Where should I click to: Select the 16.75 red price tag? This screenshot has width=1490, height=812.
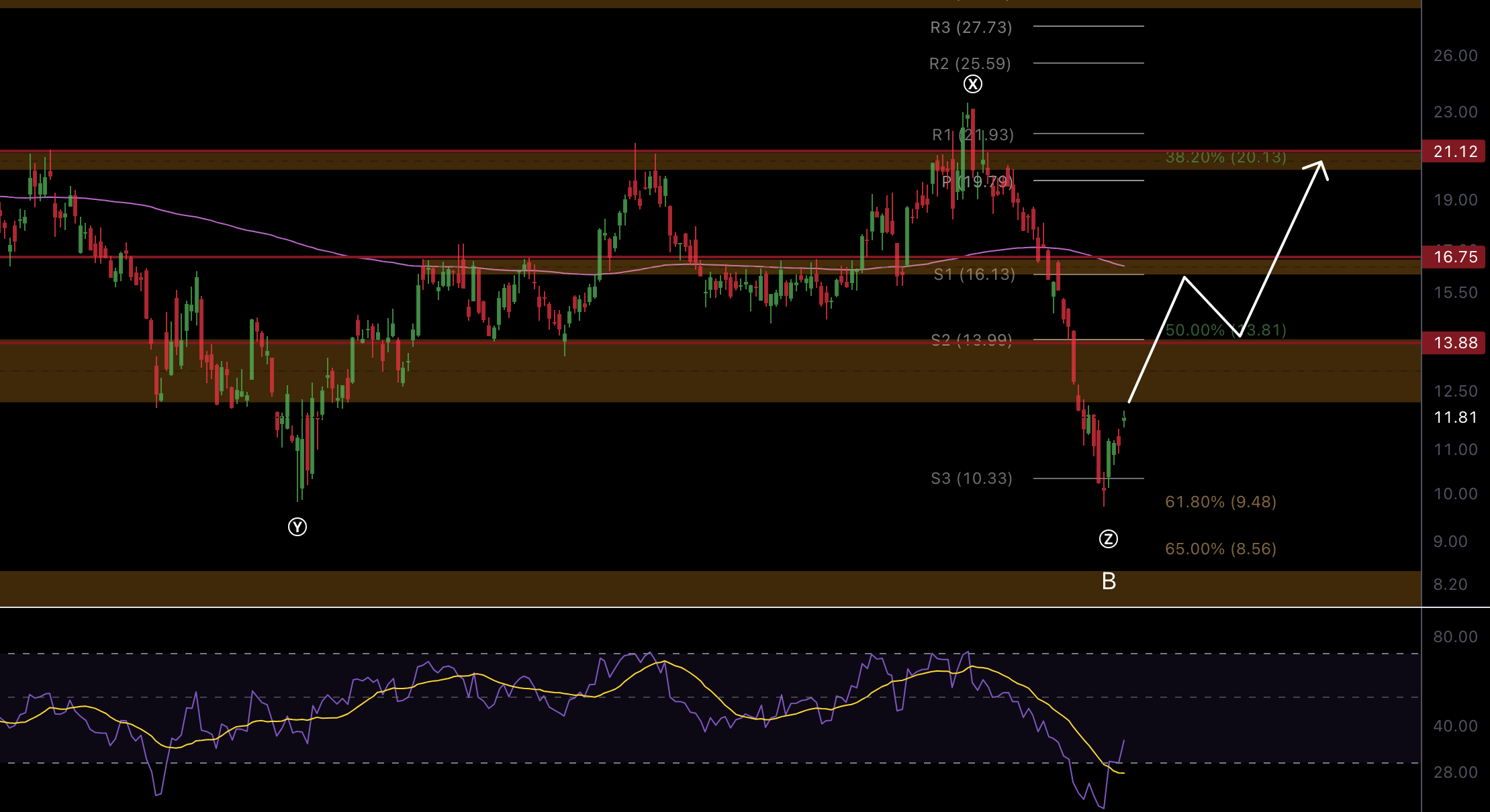coord(1454,257)
